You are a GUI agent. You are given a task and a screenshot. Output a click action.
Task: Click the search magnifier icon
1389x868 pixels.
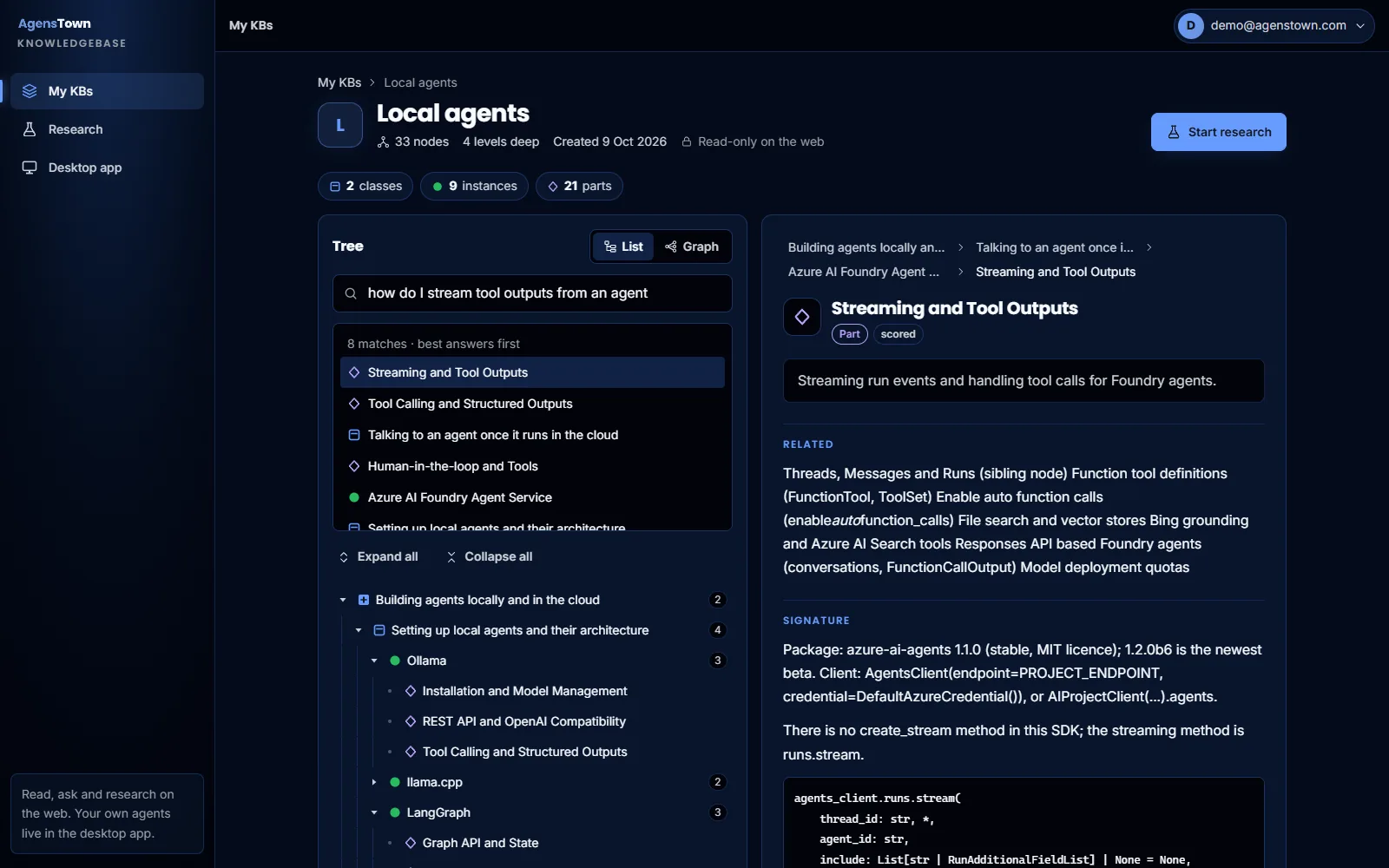(351, 293)
